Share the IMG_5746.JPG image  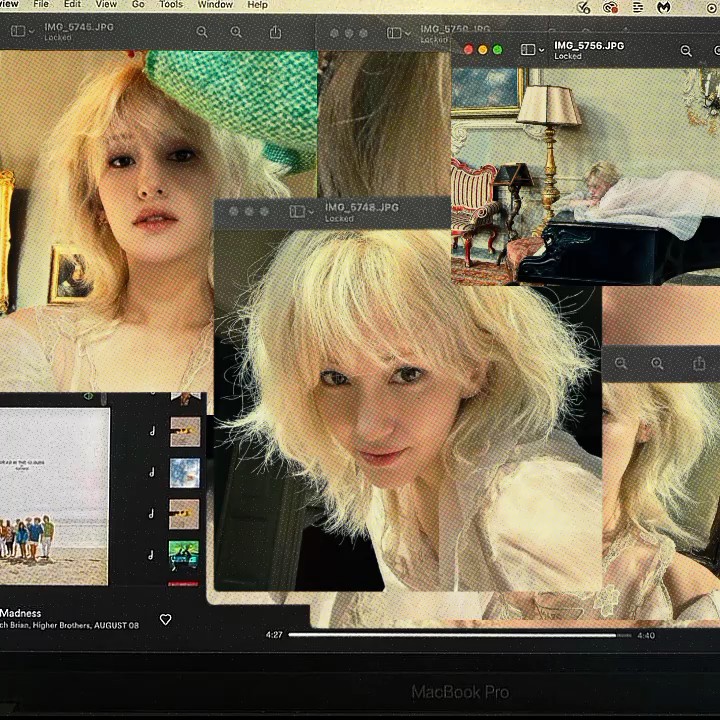[x=275, y=32]
